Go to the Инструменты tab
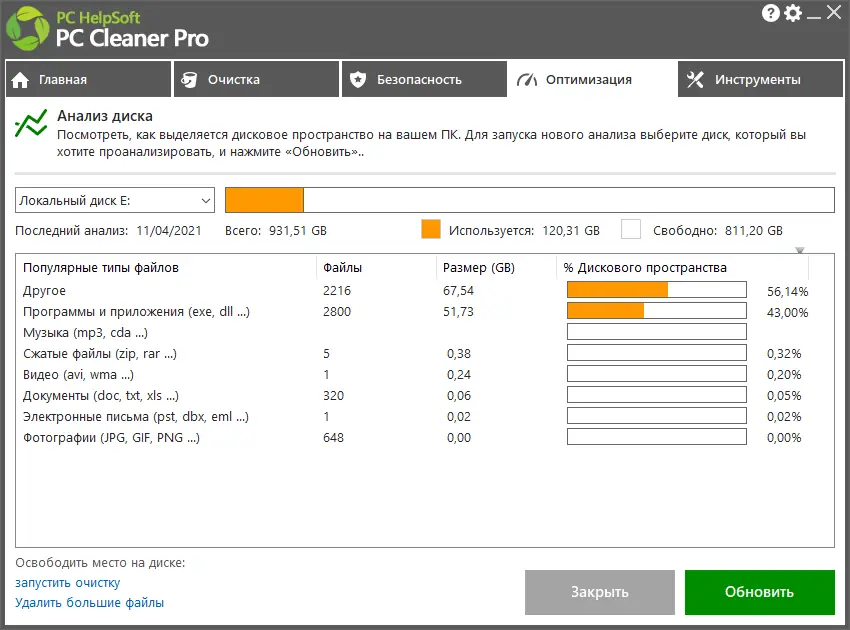 tap(761, 79)
